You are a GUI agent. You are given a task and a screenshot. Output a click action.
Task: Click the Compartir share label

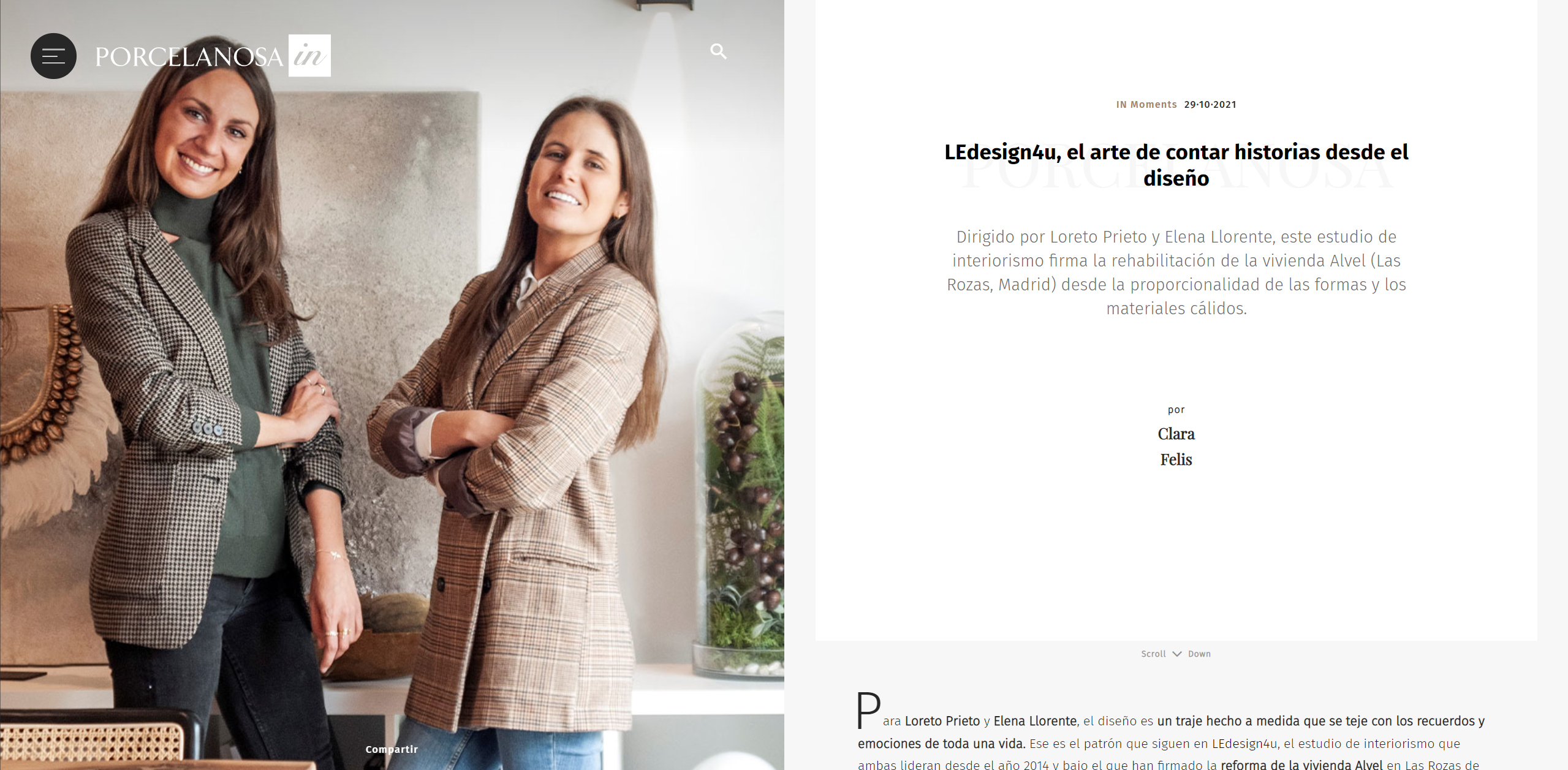392,749
